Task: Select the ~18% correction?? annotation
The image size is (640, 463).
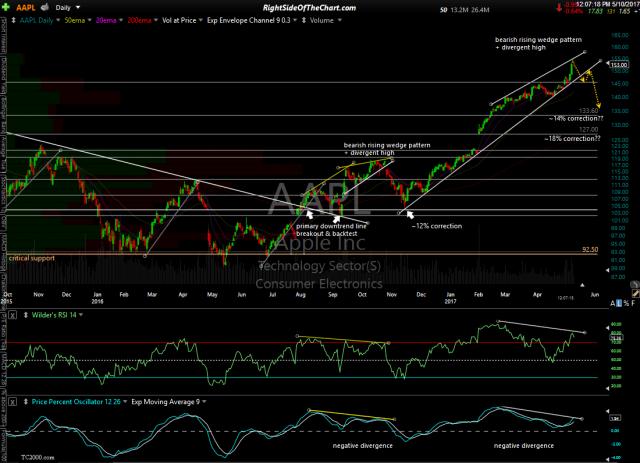Action: coord(572,138)
